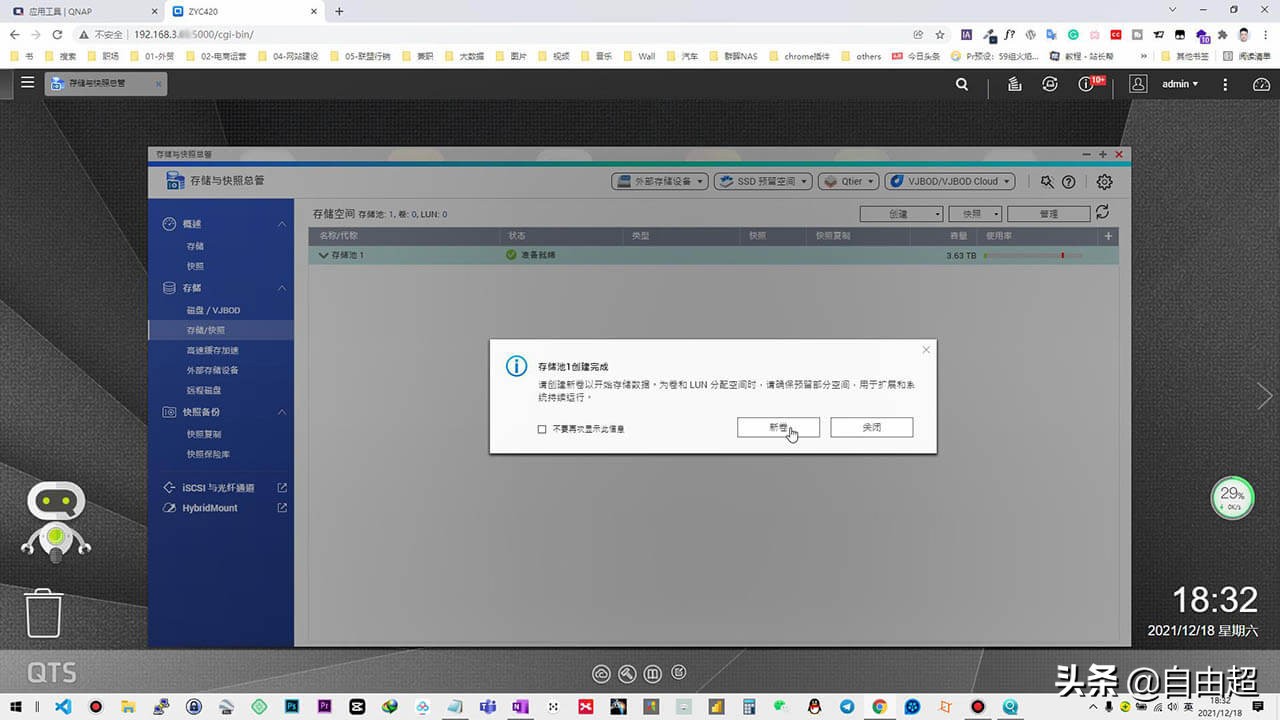Open the VJBOD/VJBOD Cloud panel
This screenshot has width=1280, height=720.
[948, 181]
